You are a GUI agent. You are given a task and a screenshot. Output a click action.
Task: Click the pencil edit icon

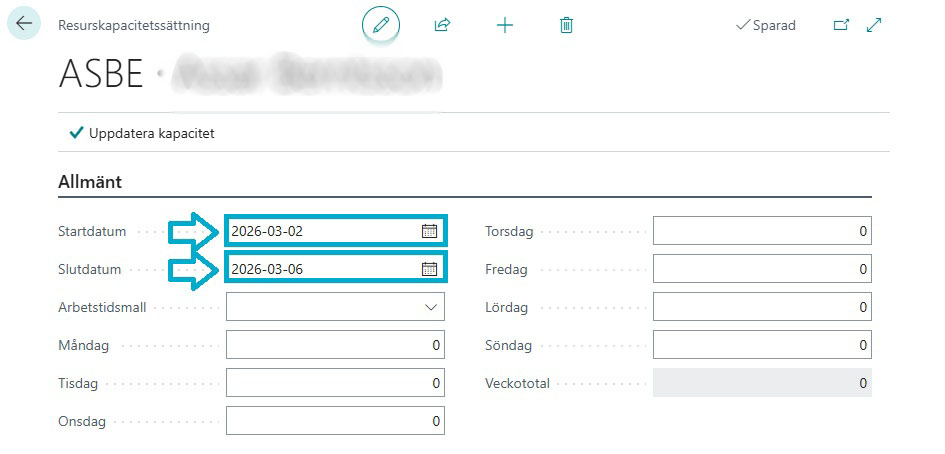tap(380, 25)
